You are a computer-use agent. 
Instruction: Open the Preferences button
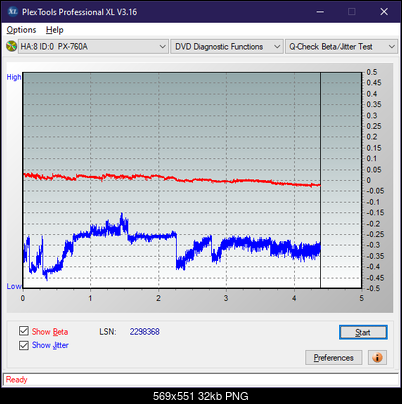(333, 358)
